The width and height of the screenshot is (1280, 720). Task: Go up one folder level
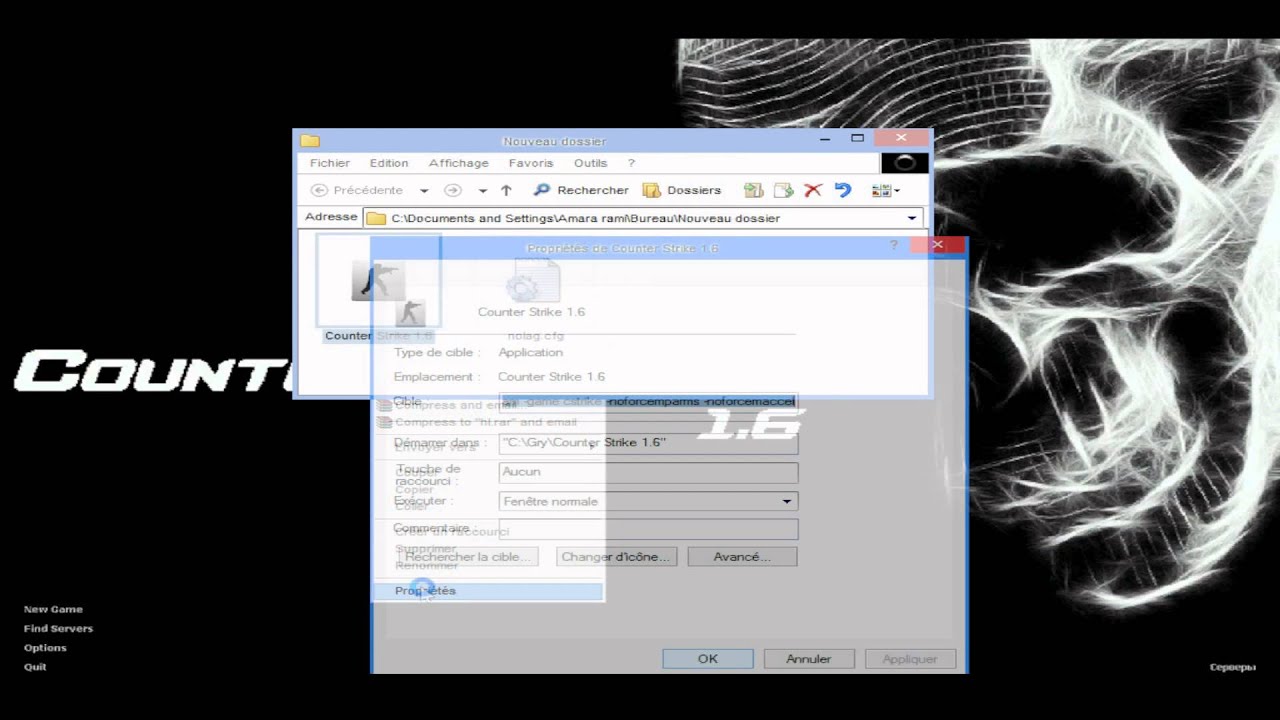(x=506, y=190)
